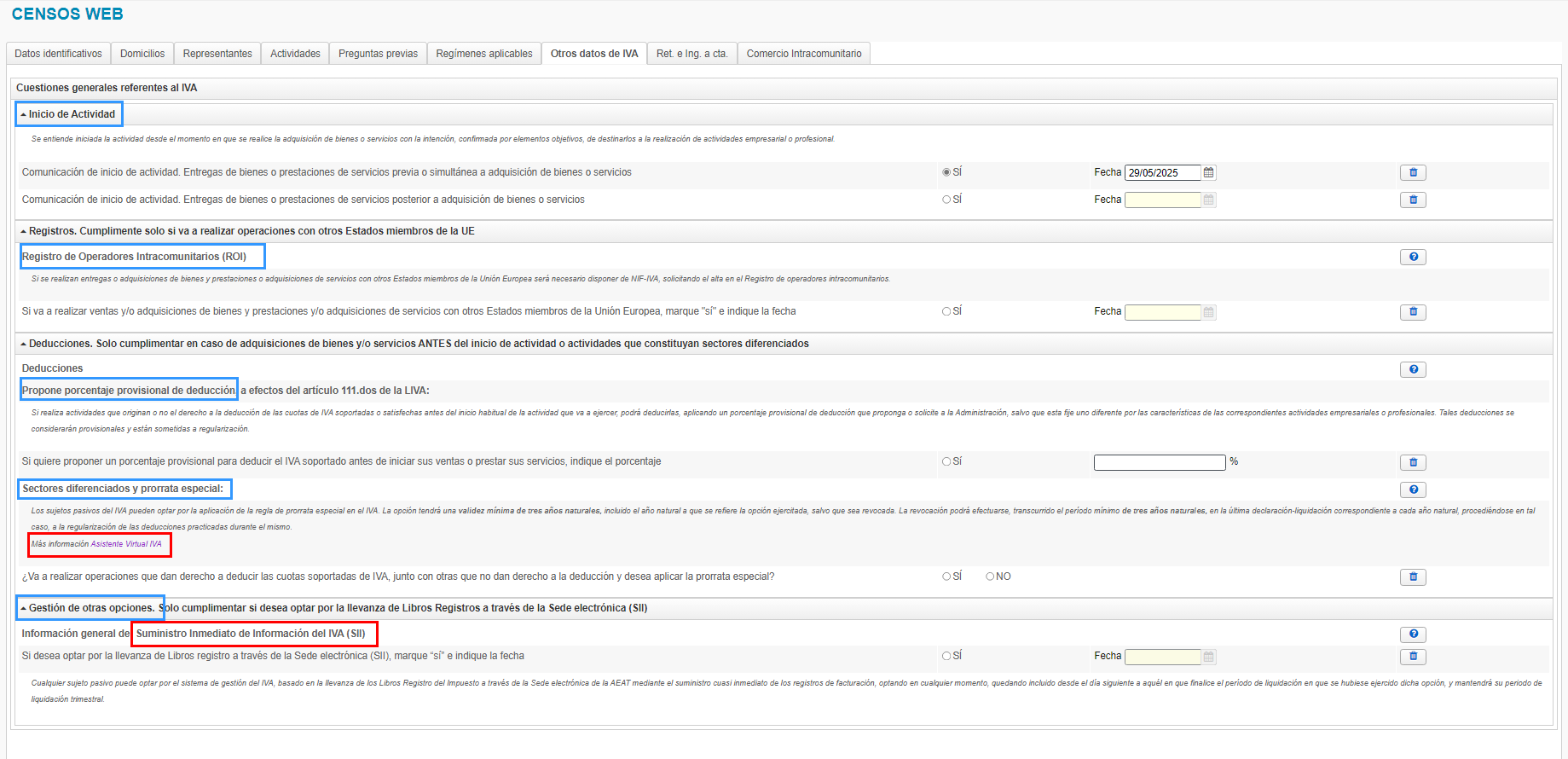Go to the Datos identificativos tab

(58, 54)
